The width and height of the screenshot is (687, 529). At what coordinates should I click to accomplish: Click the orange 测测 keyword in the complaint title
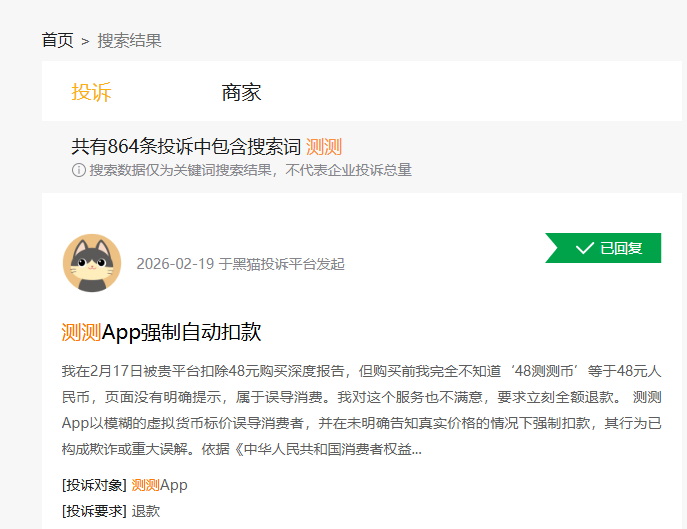[x=81, y=332]
